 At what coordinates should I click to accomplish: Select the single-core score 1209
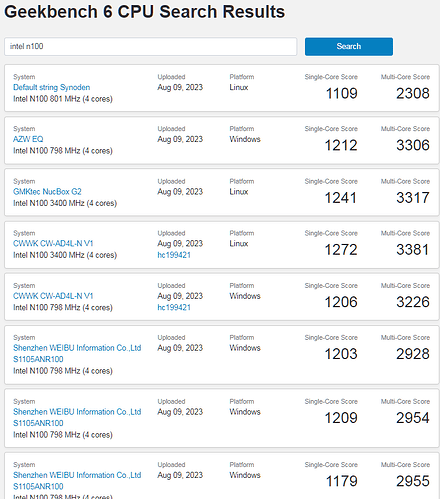click(x=341, y=418)
